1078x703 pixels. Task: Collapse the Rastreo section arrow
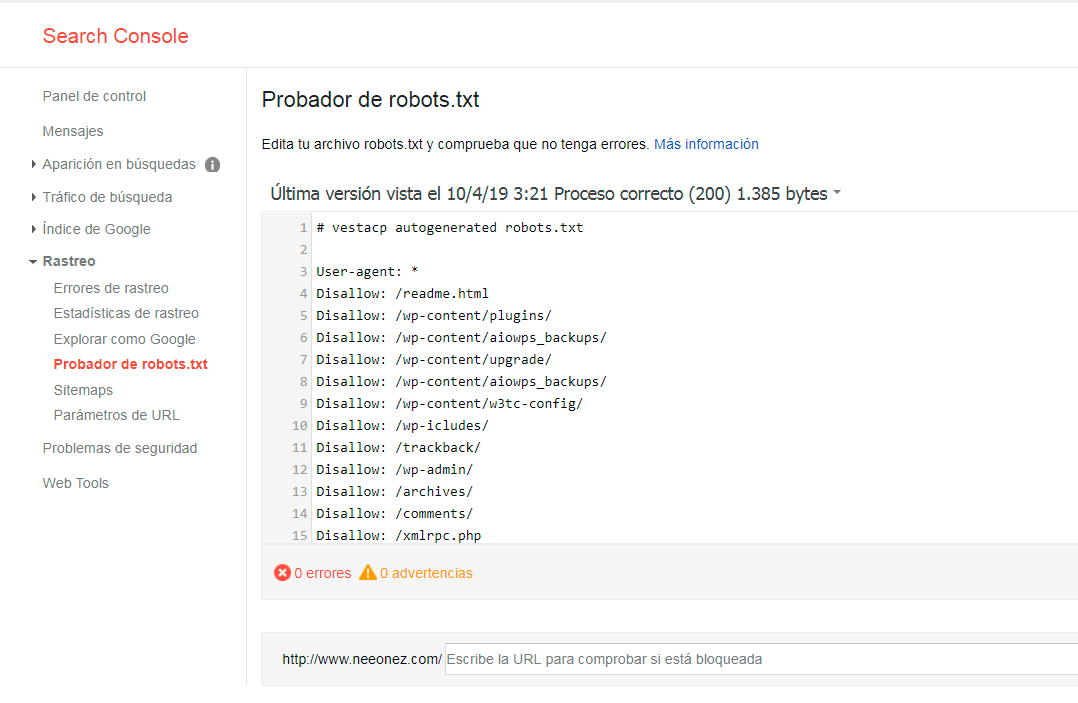click(x=33, y=262)
